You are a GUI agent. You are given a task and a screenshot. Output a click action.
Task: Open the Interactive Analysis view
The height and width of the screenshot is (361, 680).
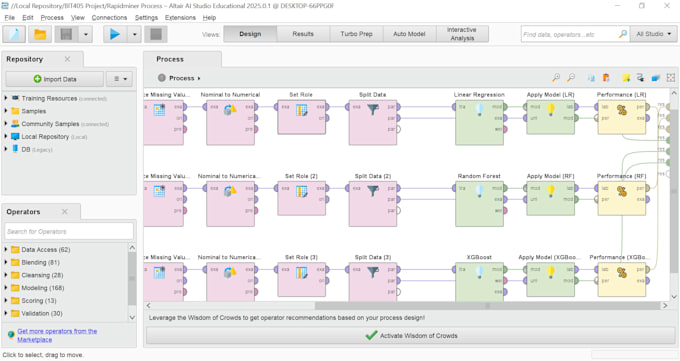click(x=462, y=34)
